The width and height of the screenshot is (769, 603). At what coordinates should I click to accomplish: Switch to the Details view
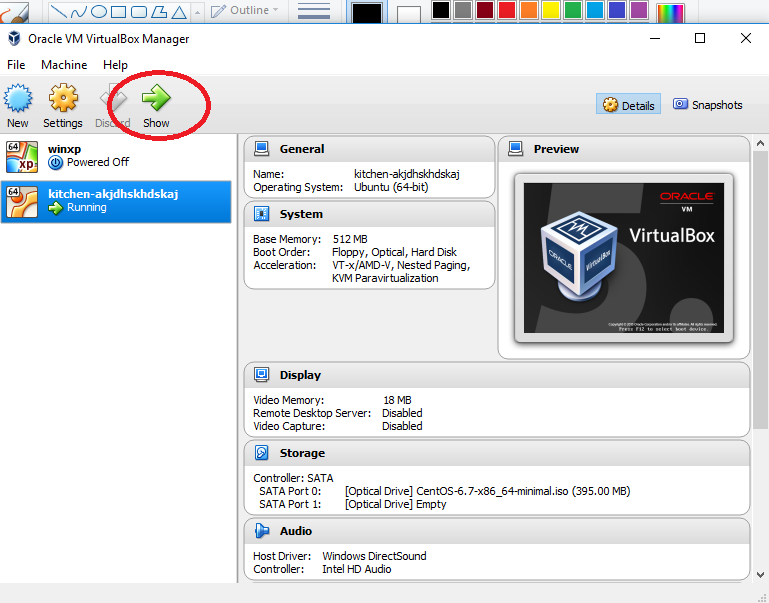pos(628,104)
